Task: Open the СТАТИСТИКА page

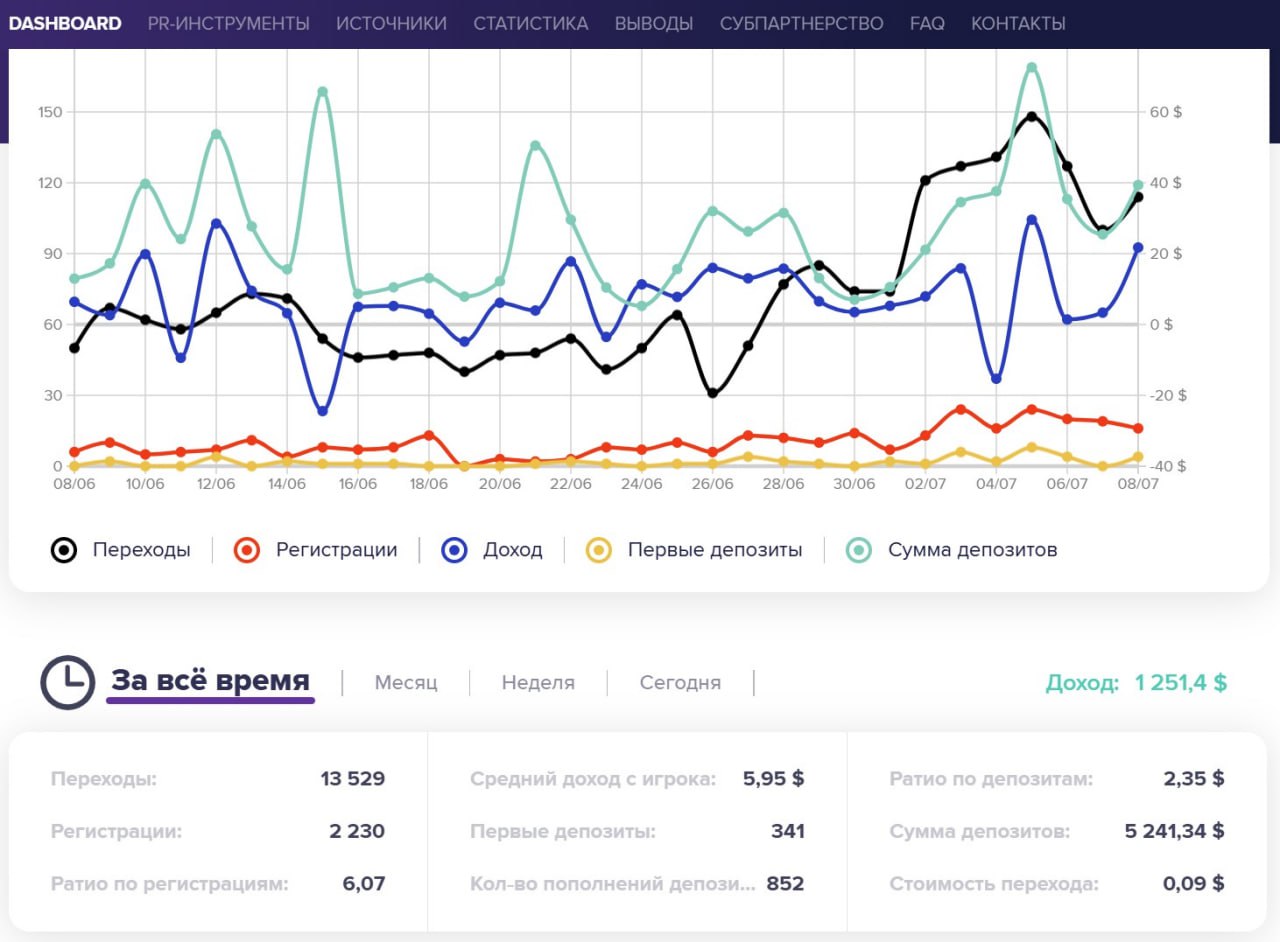Action: pyautogui.click(x=531, y=23)
